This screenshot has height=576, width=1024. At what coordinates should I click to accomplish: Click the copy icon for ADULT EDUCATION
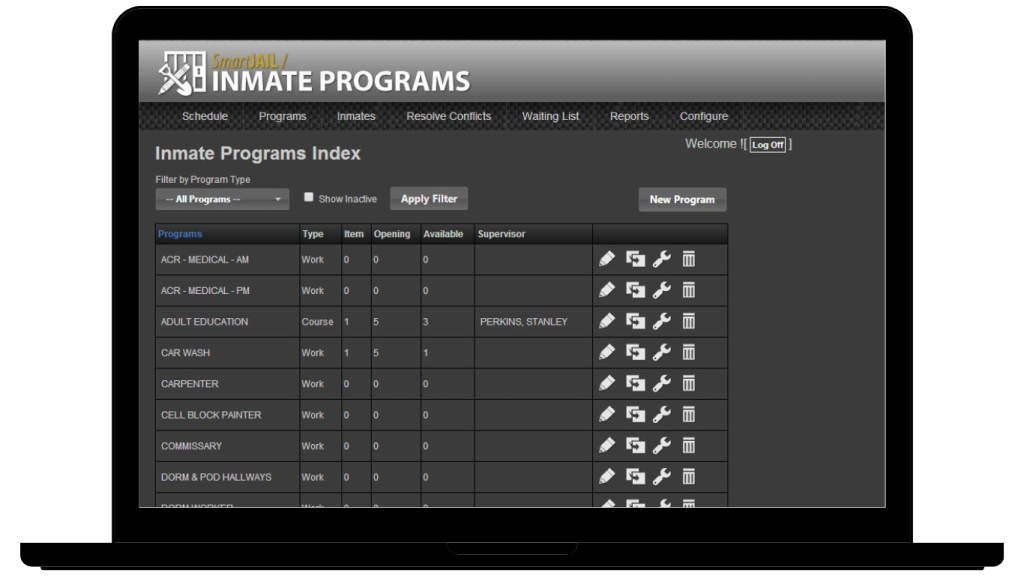pyautogui.click(x=633, y=321)
